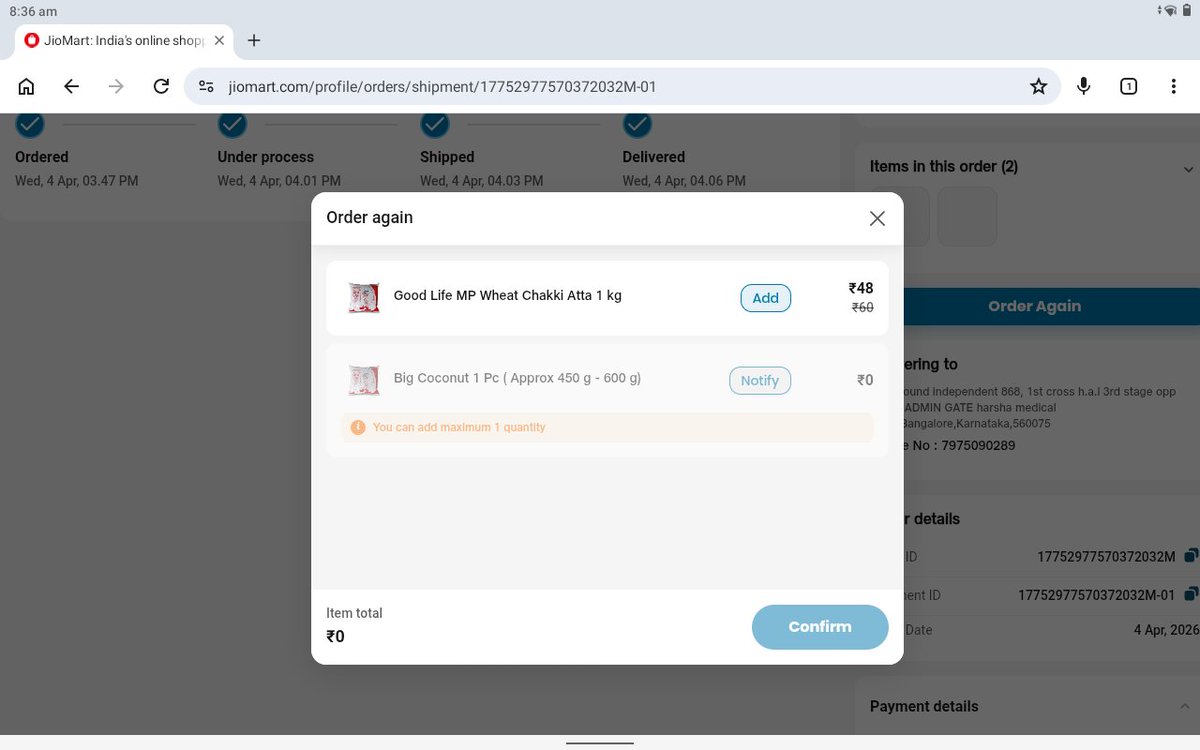Click Order Again button behind dialog
The width and height of the screenshot is (1200, 750).
click(x=1034, y=306)
